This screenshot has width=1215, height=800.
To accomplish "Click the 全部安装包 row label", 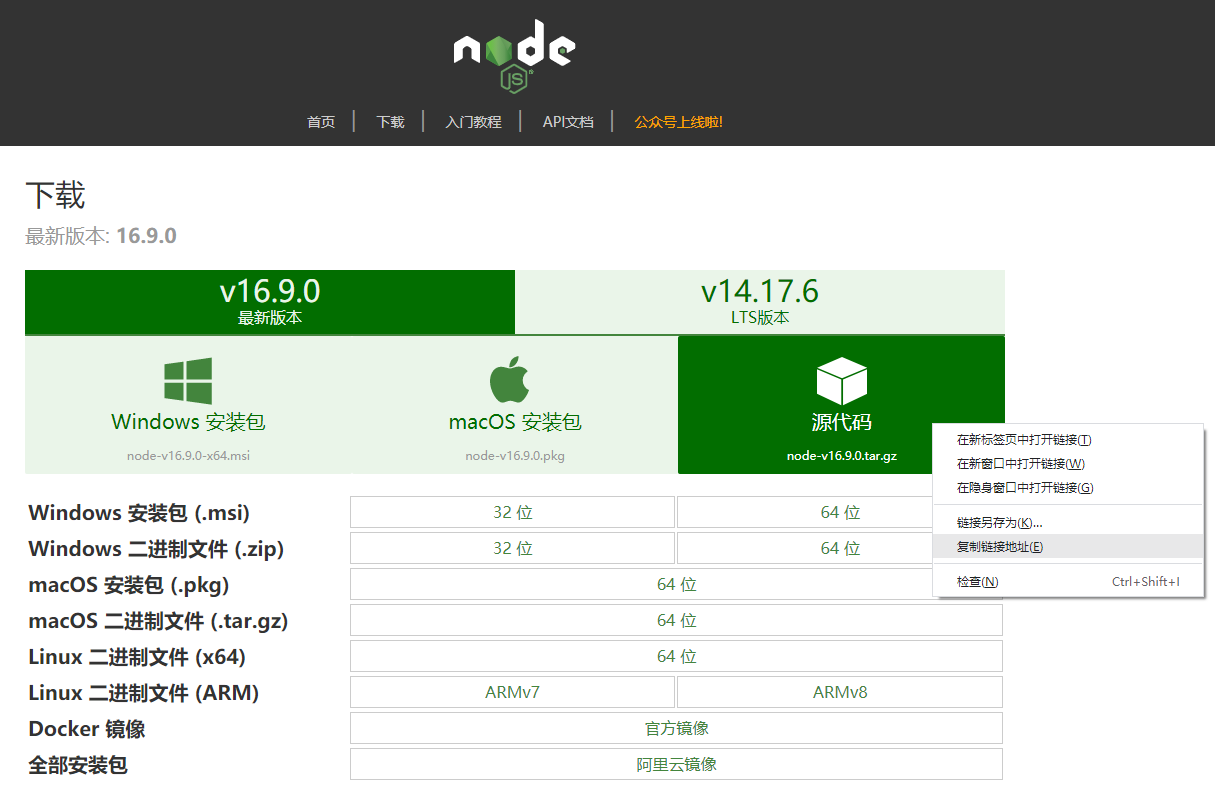I will pyautogui.click(x=78, y=765).
